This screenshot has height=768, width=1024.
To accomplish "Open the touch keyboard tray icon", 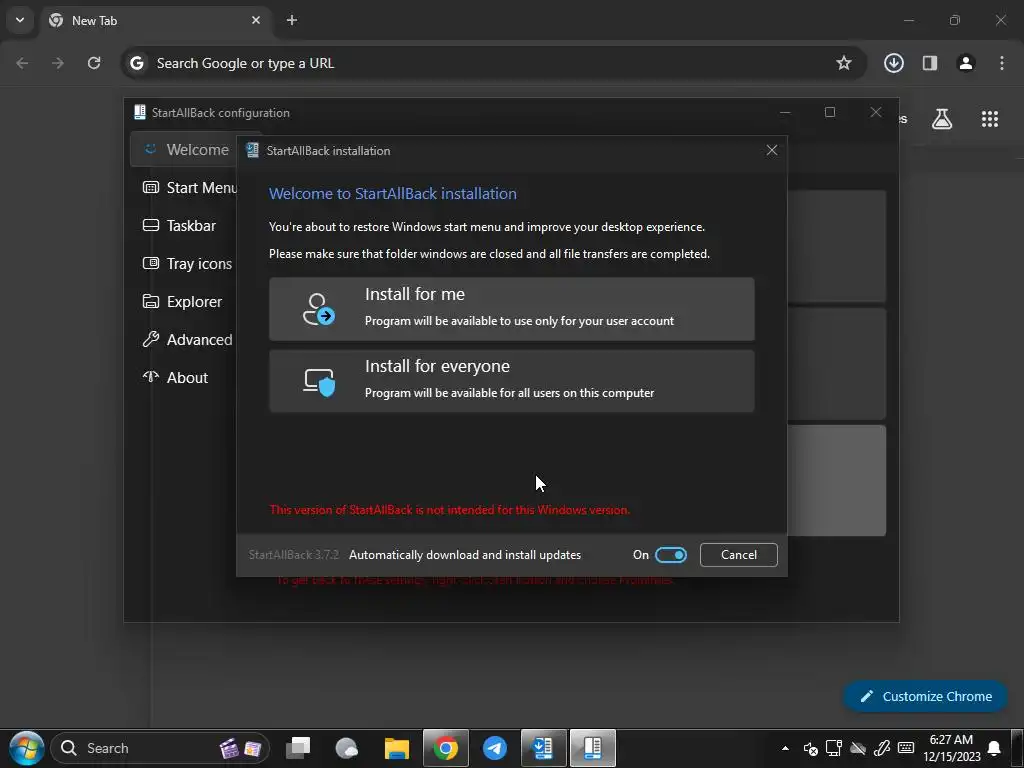I will click(x=906, y=748).
